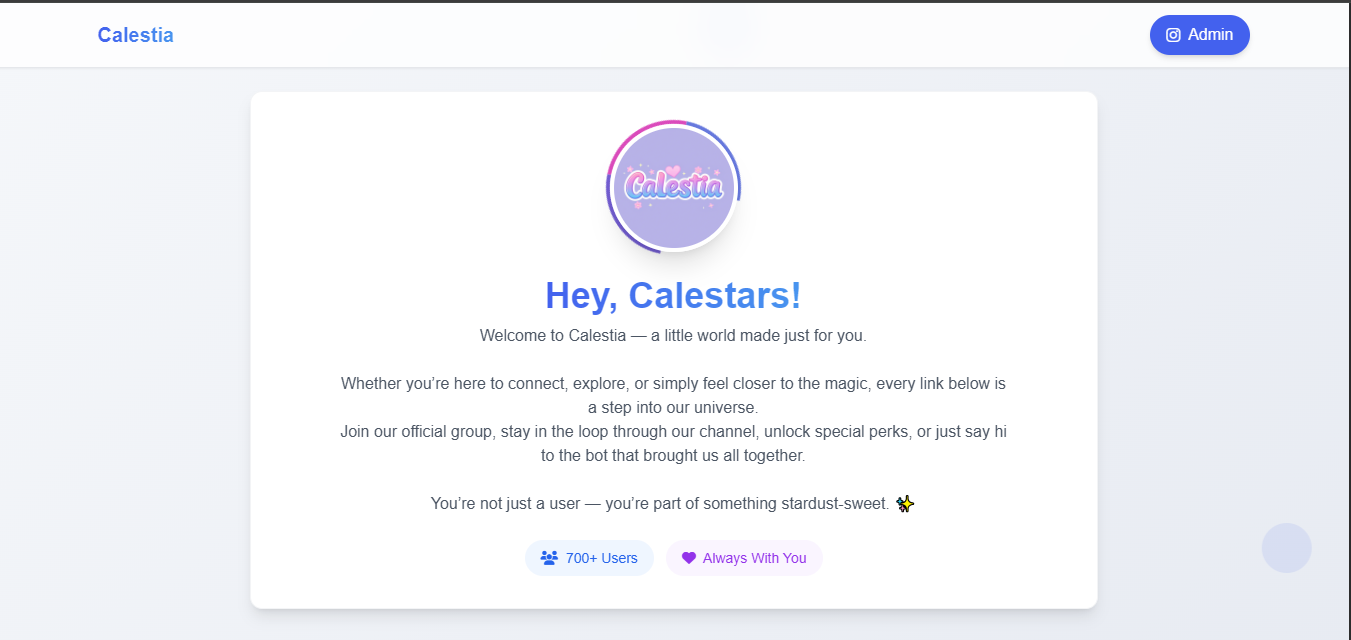Click the purple heart icon
Screen dimensions: 1351x640
(689, 558)
